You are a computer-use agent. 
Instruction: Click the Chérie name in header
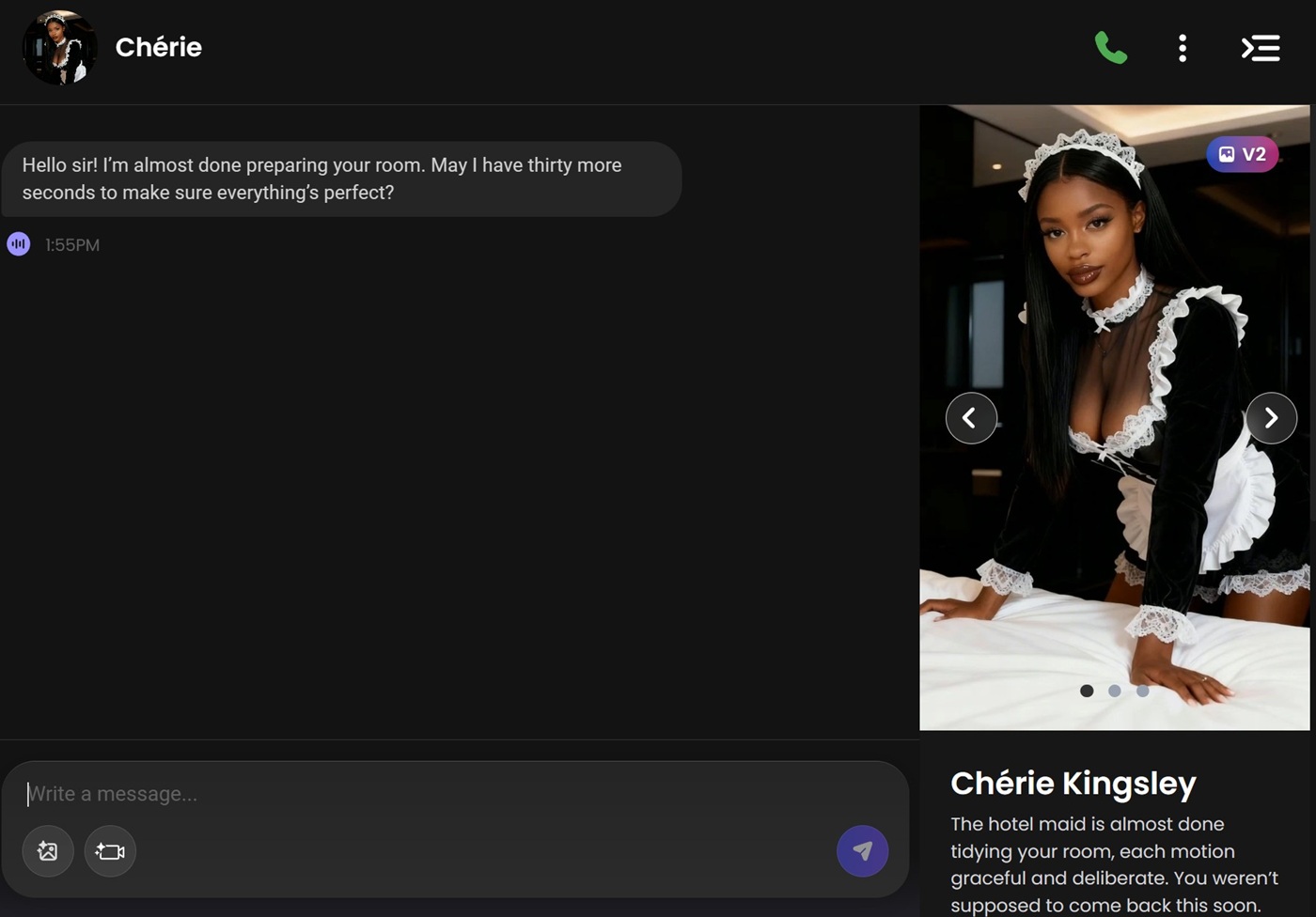[158, 48]
